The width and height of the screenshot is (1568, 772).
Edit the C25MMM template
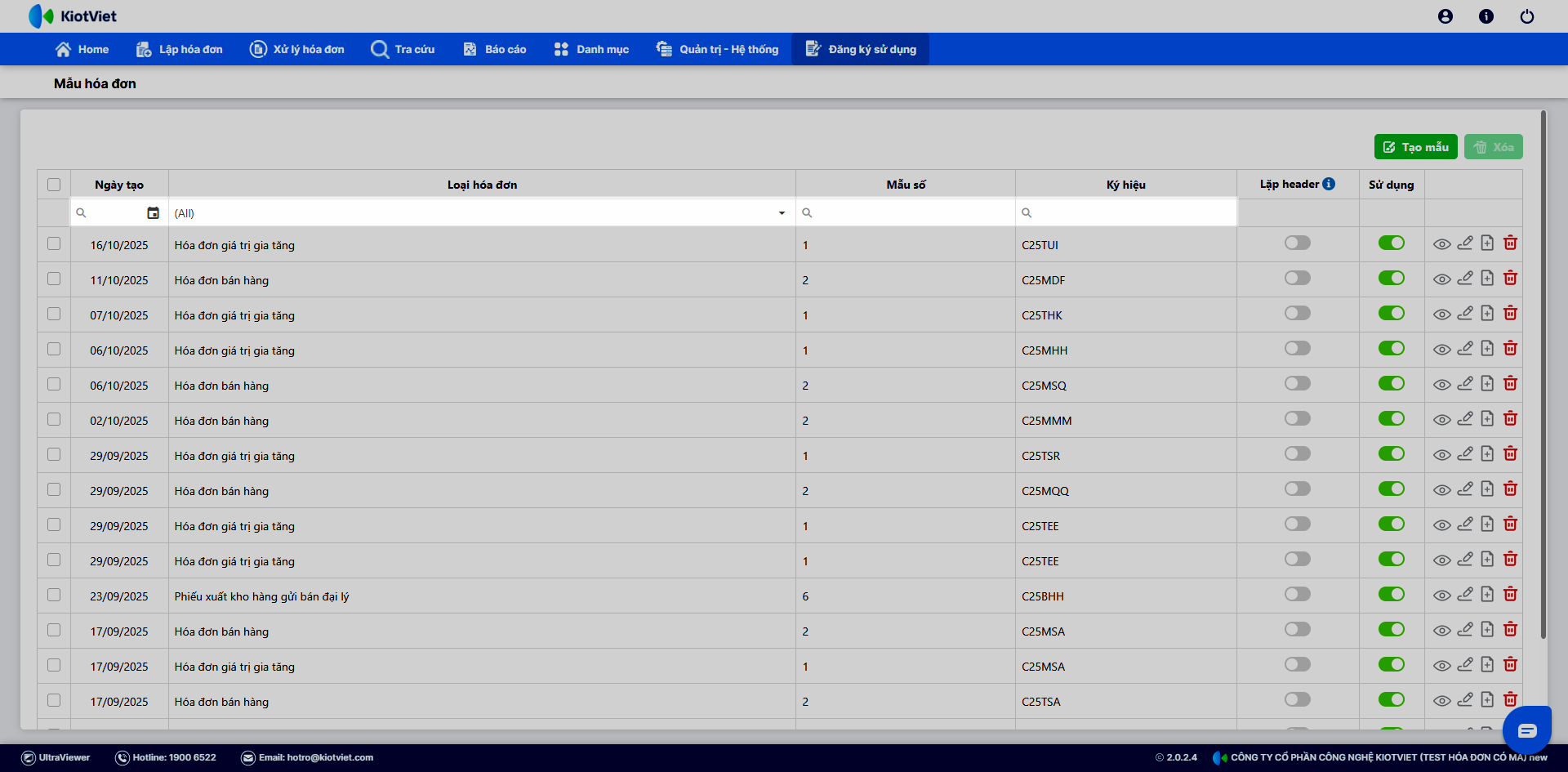tap(1465, 418)
